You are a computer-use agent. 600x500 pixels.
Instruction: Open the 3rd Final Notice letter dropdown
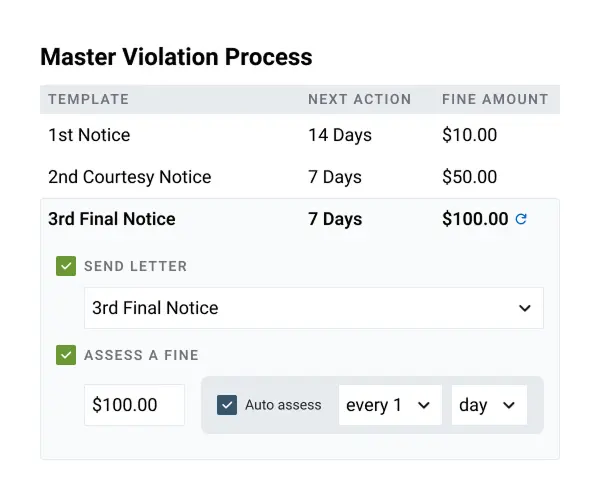[314, 308]
